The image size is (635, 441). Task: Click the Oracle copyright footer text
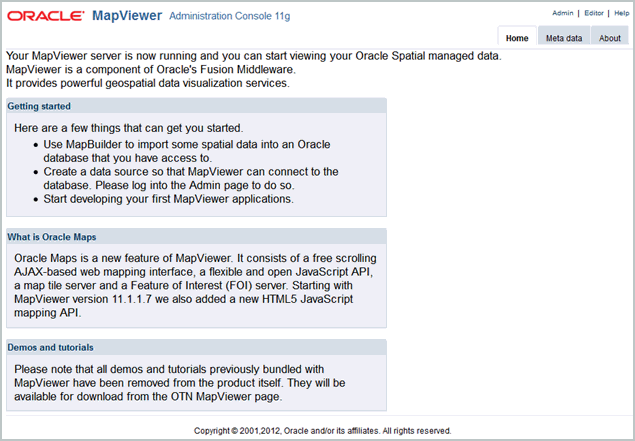point(322,430)
